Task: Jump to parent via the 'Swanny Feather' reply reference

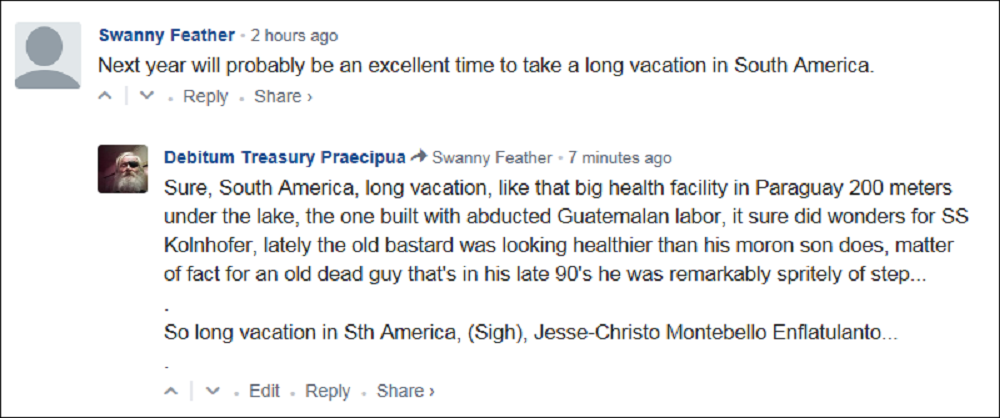Action: (x=492, y=157)
